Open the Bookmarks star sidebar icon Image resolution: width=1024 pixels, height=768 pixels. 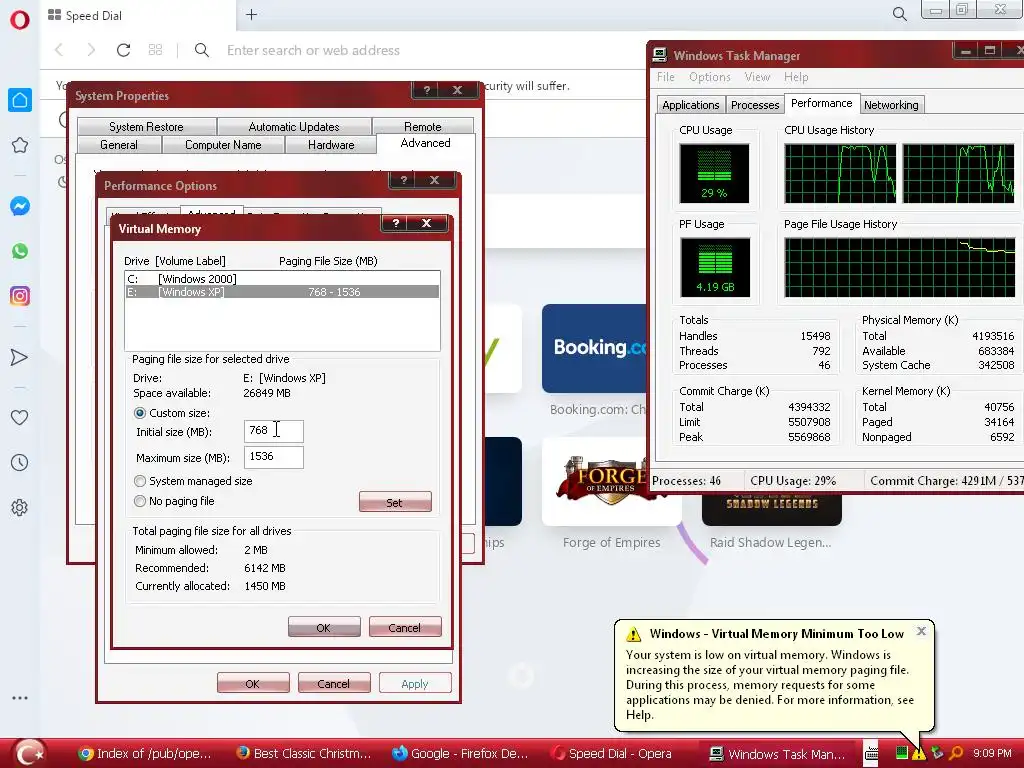(x=20, y=145)
